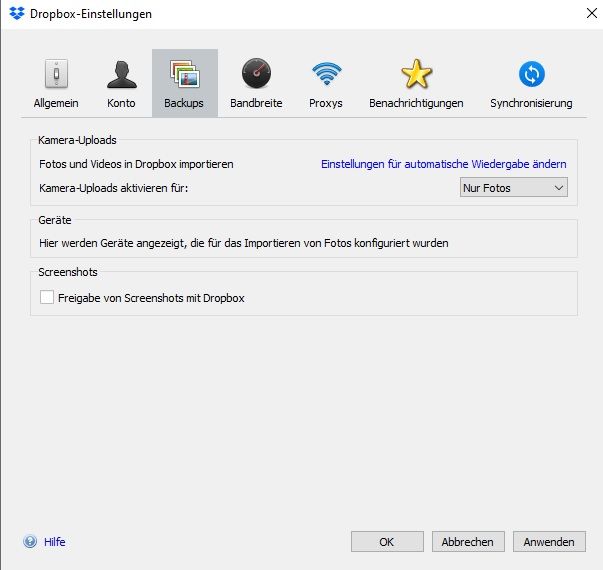The image size is (603, 570).
Task: Click the Benachrichtigungen yellow star icon
Action: click(416, 75)
